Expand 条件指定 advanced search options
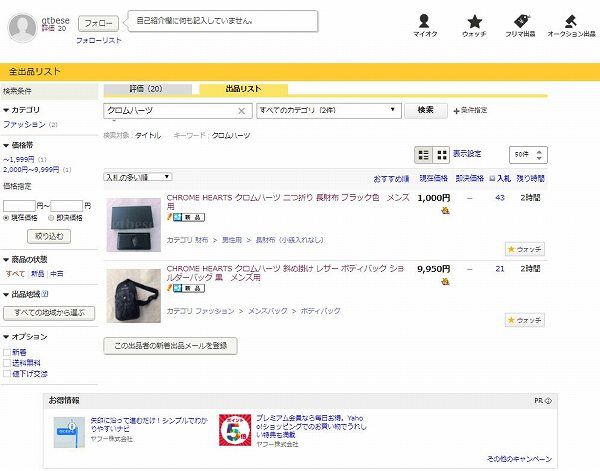This screenshot has height=471, width=600. (x=470, y=111)
